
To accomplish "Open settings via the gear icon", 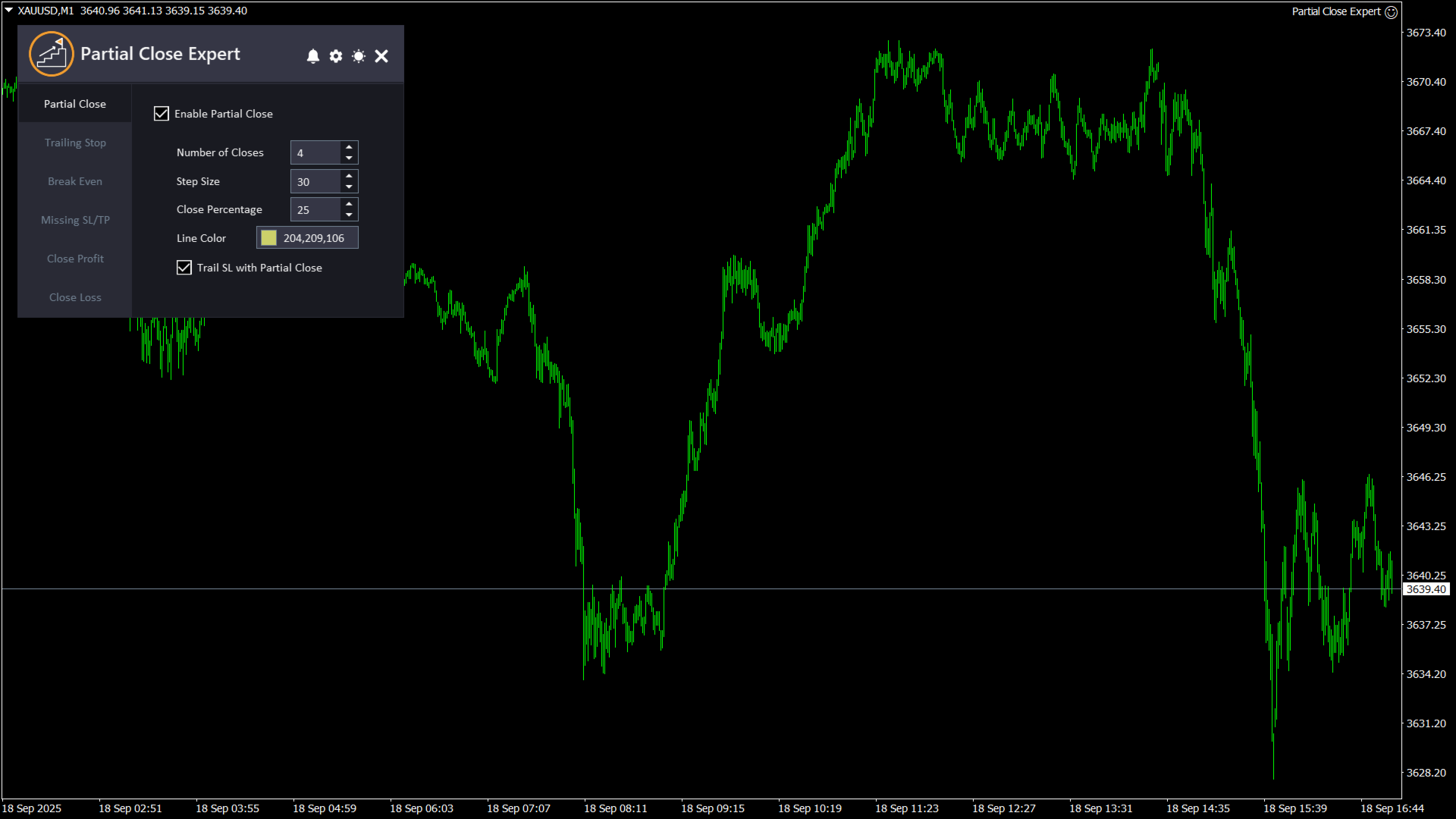I will click(x=336, y=56).
